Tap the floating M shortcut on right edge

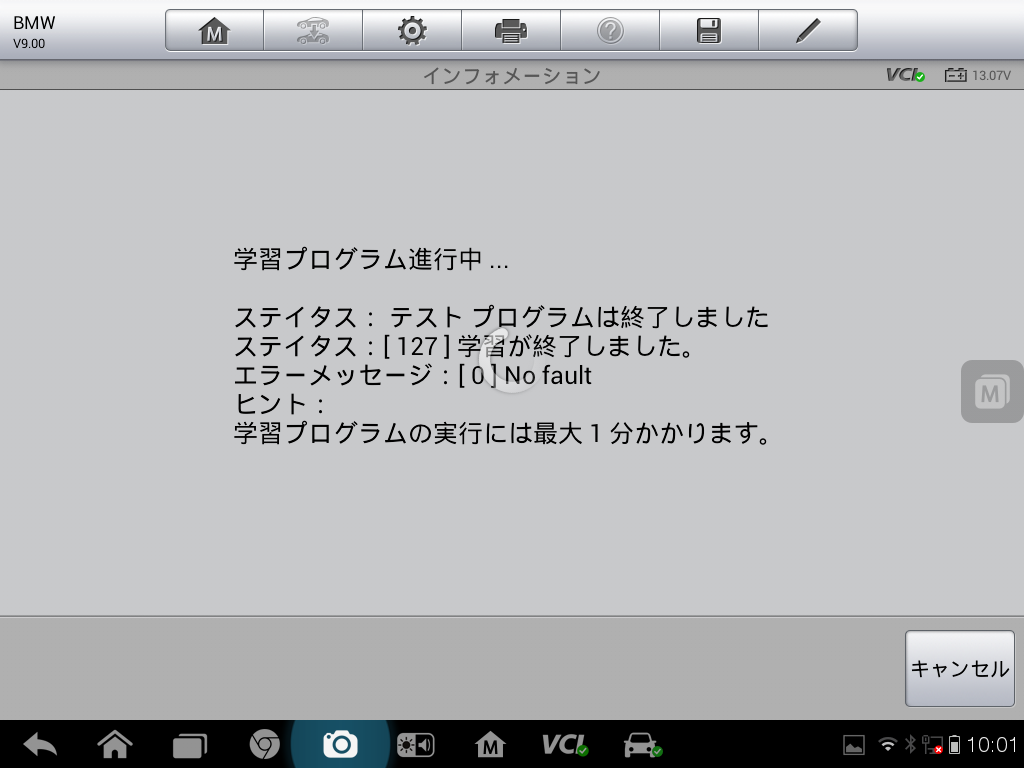990,392
